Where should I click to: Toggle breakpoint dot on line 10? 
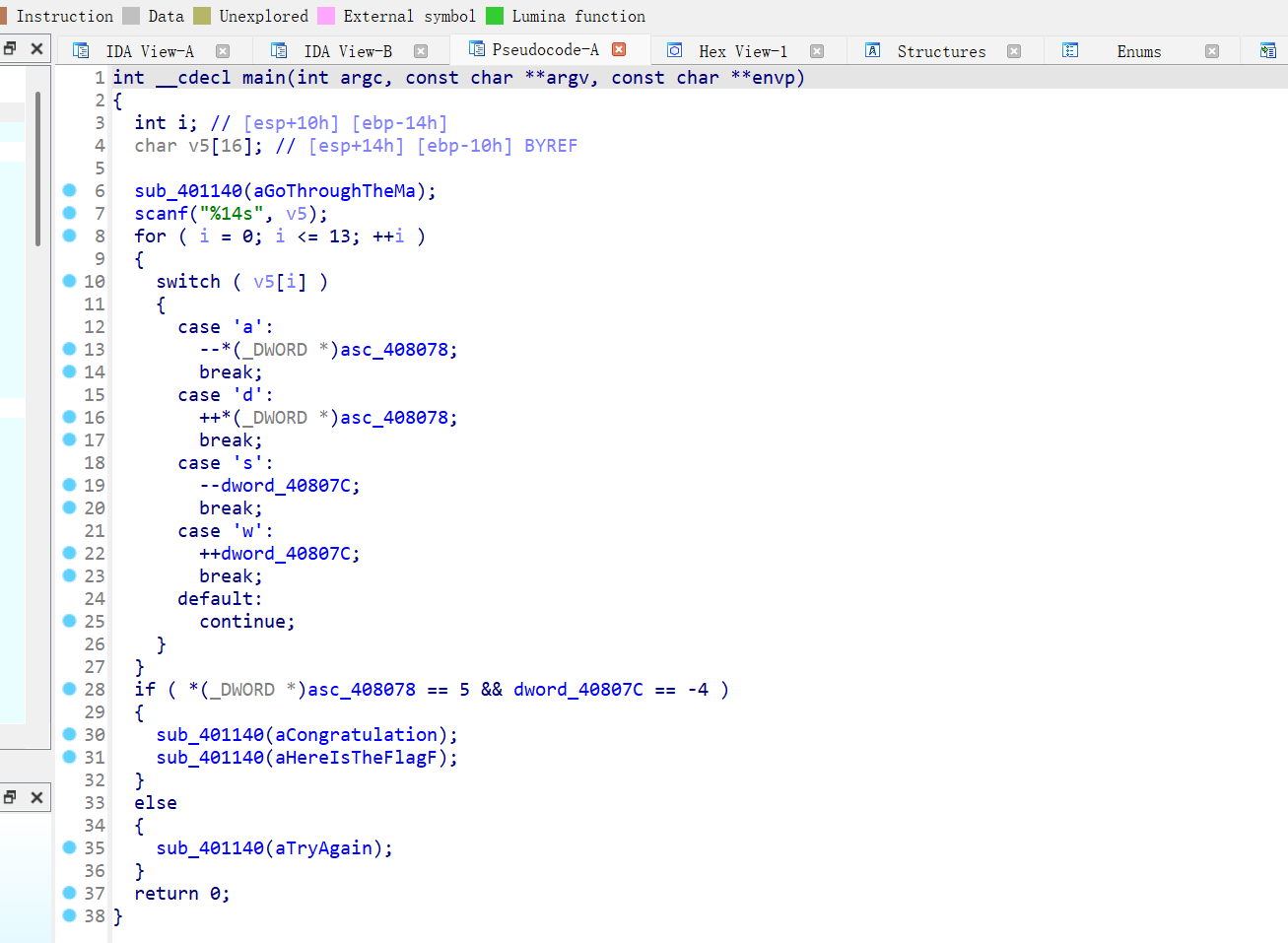pyautogui.click(x=69, y=281)
